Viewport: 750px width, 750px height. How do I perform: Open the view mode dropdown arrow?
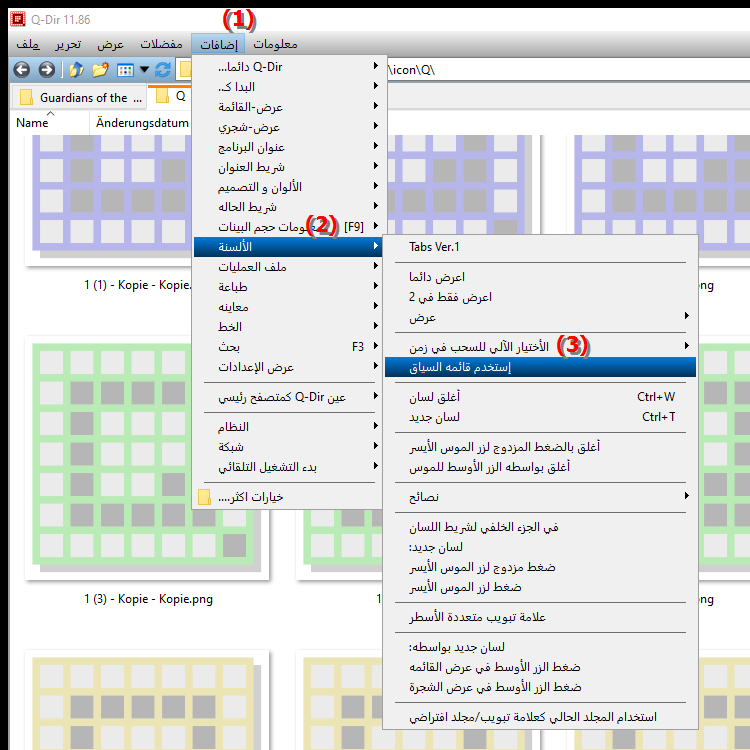point(144,70)
